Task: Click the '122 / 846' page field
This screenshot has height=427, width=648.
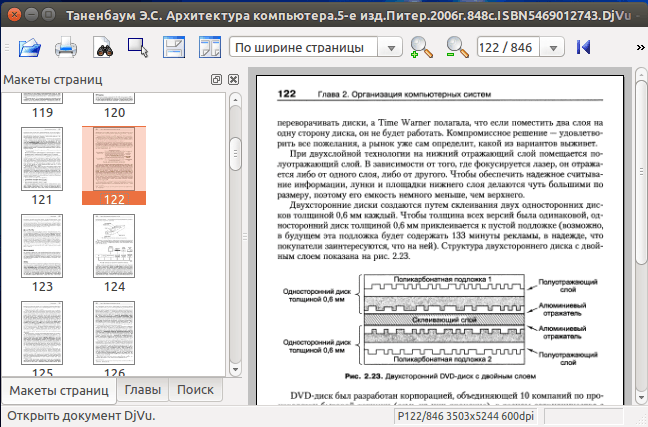Action: 508,48
